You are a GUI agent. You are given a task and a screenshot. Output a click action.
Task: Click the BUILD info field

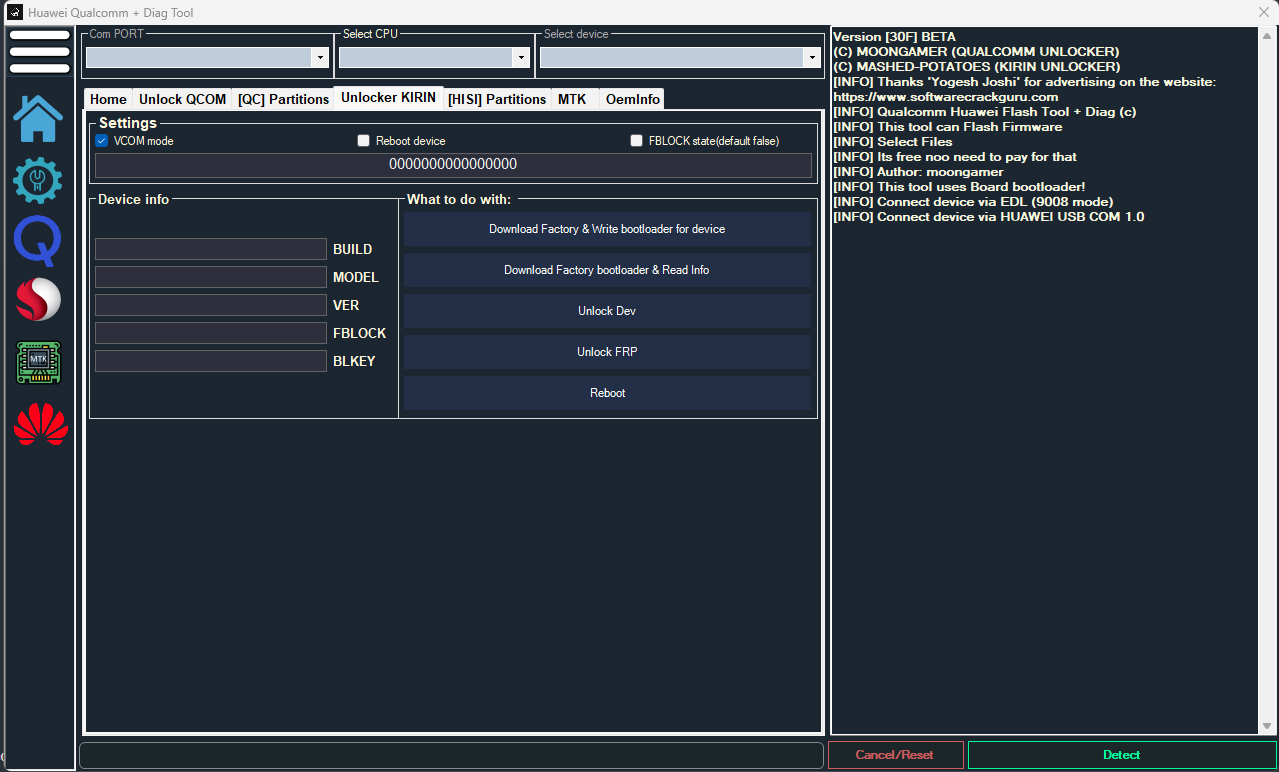[x=211, y=249]
